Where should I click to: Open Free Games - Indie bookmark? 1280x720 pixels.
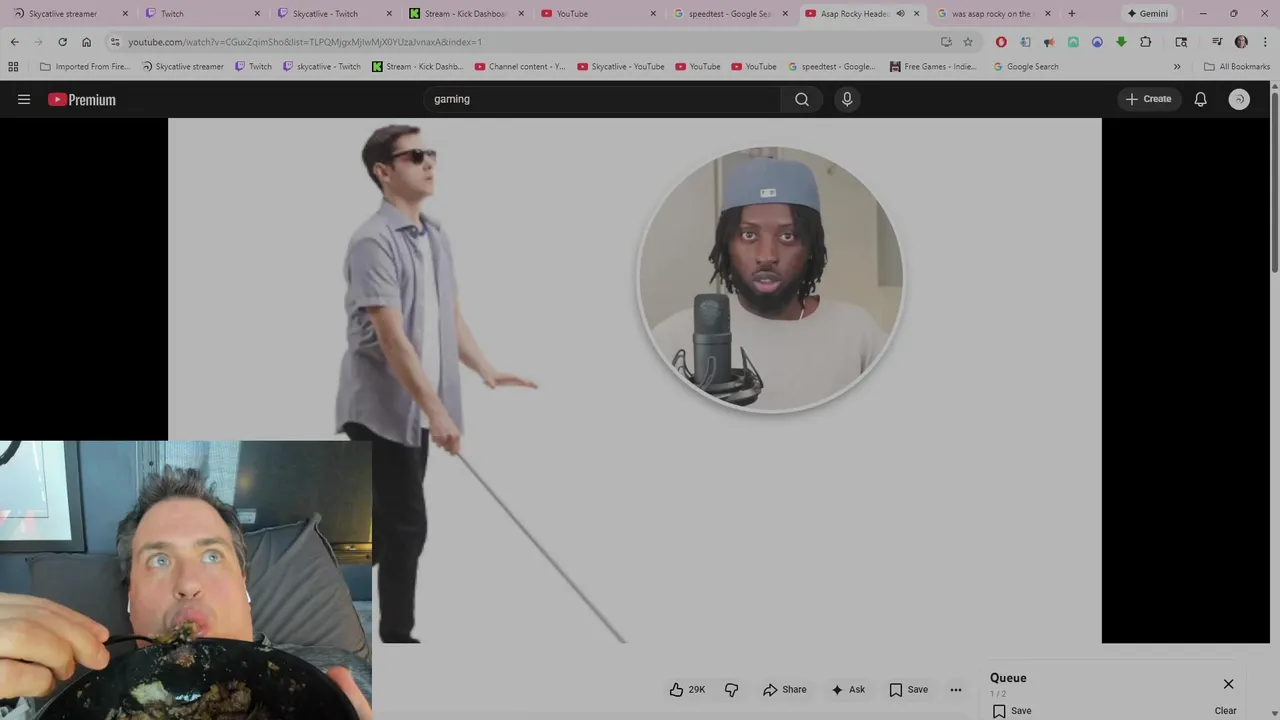[933, 67]
